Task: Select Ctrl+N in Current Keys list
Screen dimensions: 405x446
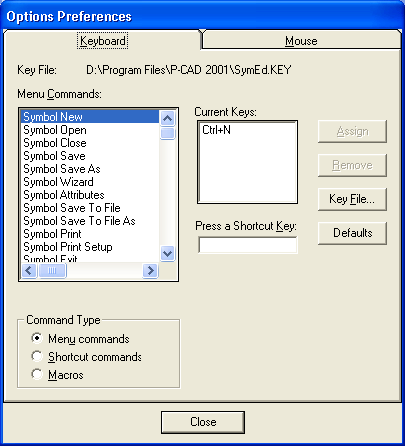Action: 216,130
